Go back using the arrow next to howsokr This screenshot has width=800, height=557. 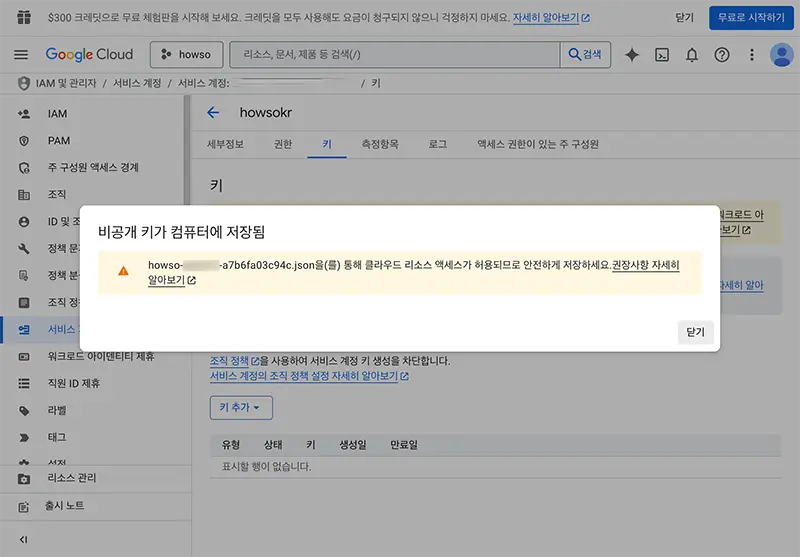click(x=213, y=113)
